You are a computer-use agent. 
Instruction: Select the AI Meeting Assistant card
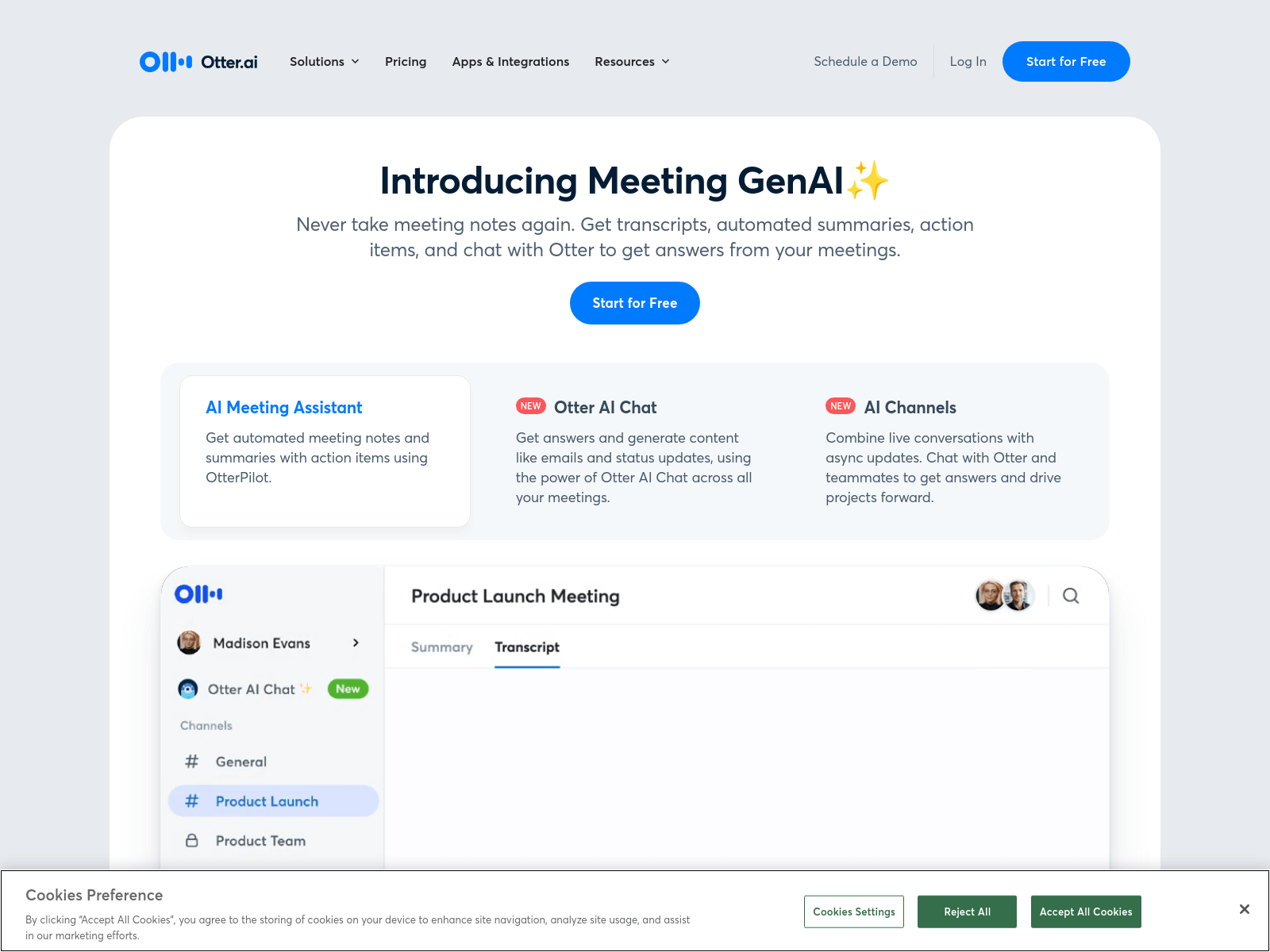pos(325,451)
